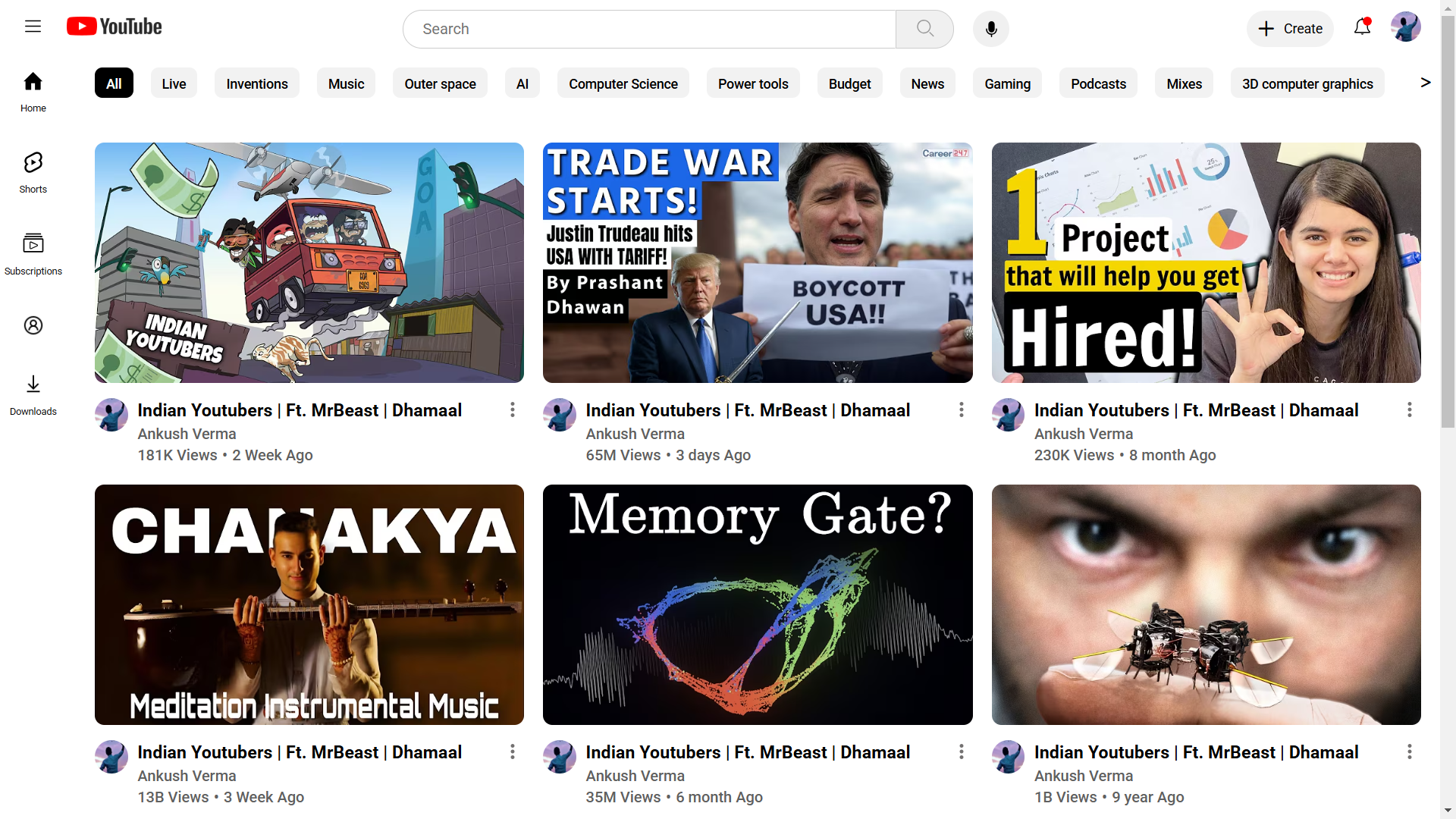
Task: Open Ankush Verma channel under 65M Views video
Action: (x=635, y=434)
